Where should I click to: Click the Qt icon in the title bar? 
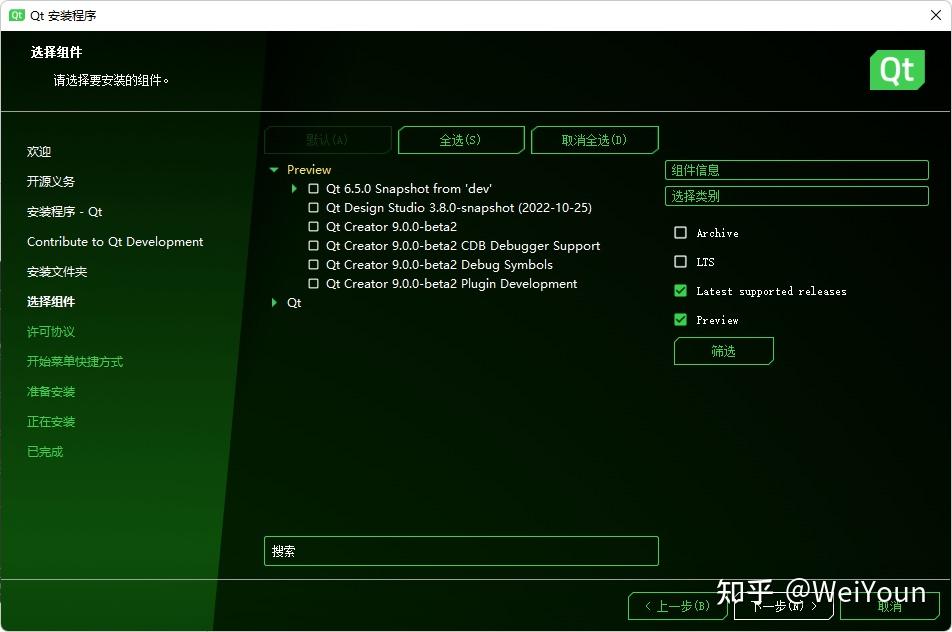(16, 15)
